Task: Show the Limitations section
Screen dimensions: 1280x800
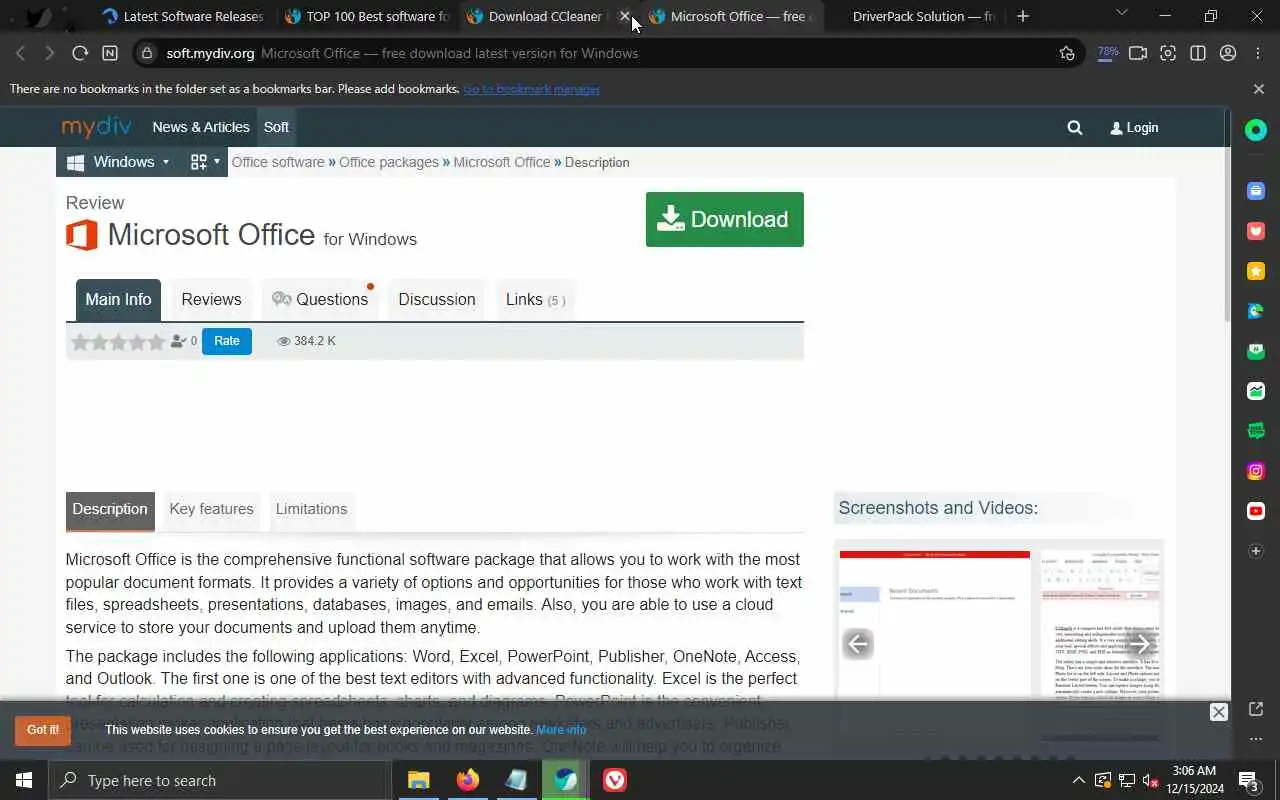Action: tap(311, 509)
